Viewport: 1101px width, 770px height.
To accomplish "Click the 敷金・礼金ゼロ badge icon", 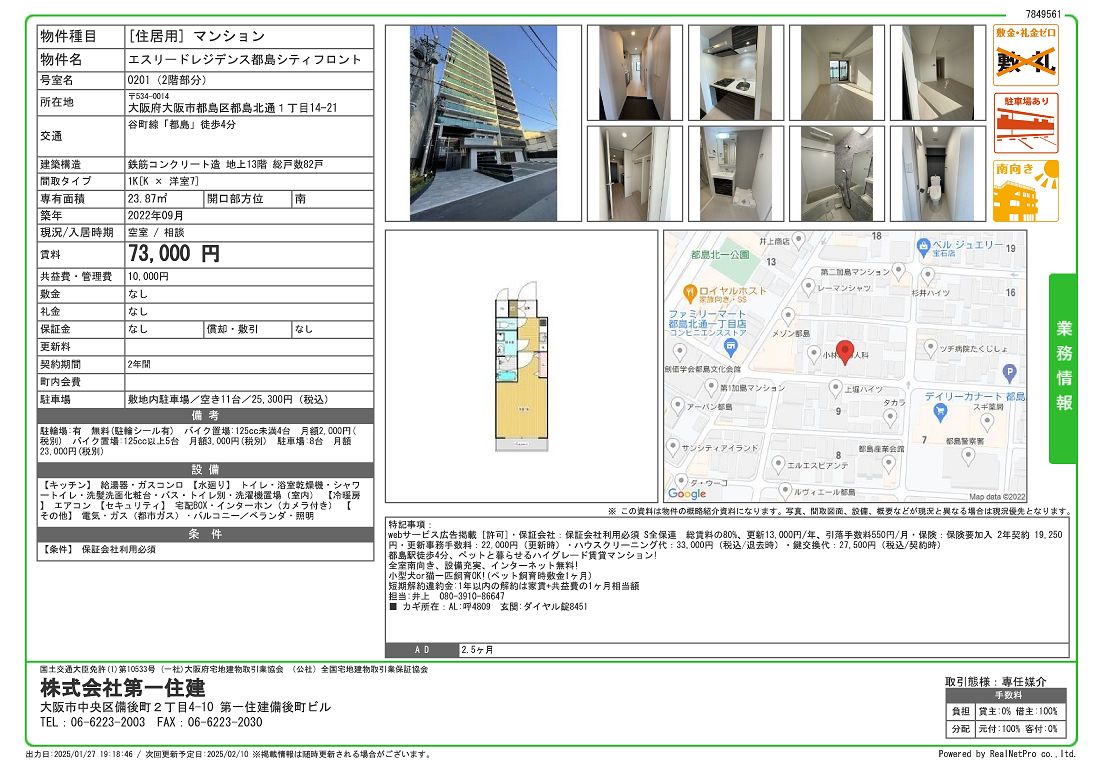I will [1025, 55].
